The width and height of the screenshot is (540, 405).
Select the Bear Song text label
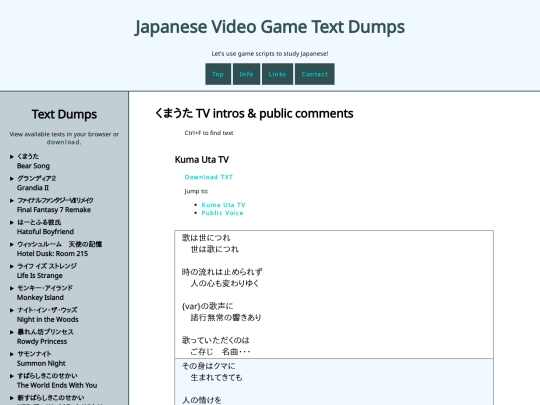click(33, 166)
